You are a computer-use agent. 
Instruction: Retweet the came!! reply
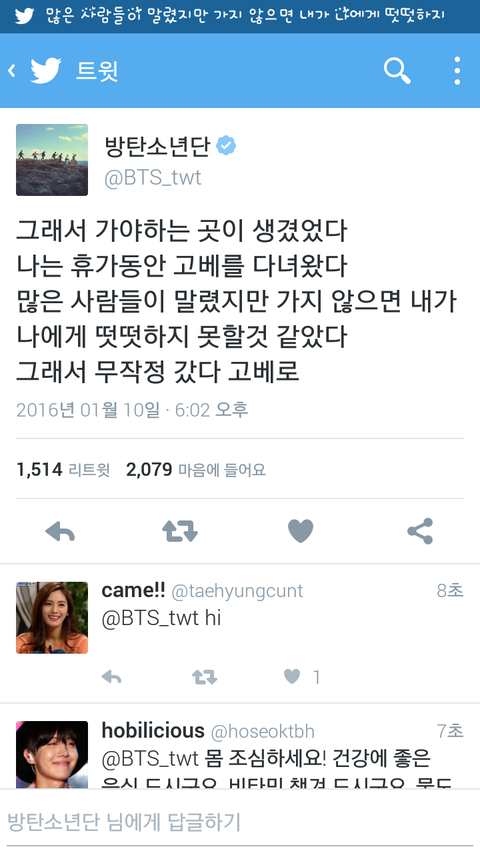205,677
